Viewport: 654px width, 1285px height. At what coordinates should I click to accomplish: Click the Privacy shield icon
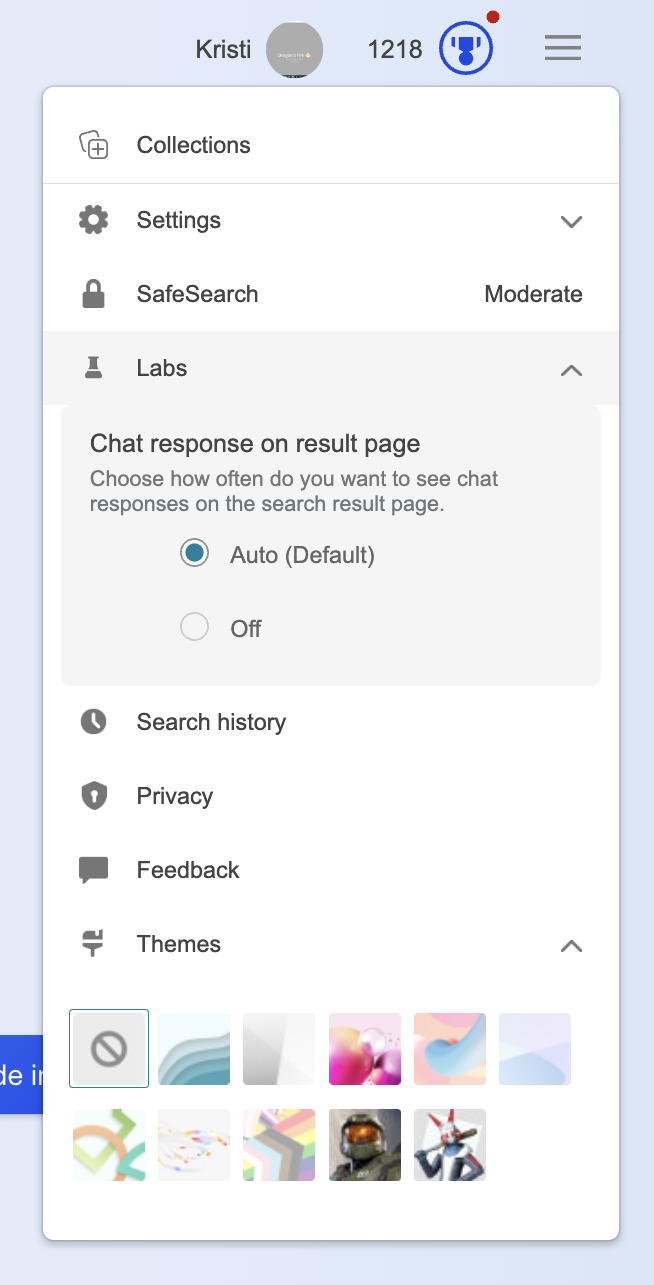pos(94,796)
